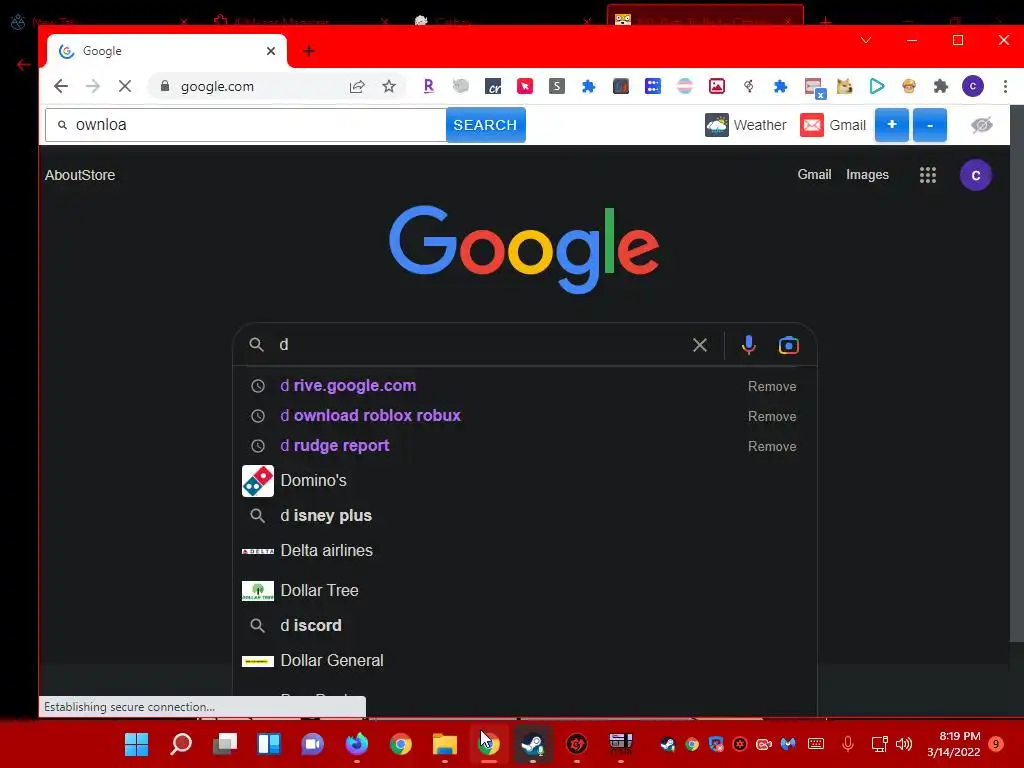This screenshot has width=1024, height=768.
Task: Click the purple R extension icon
Action: pos(428,86)
